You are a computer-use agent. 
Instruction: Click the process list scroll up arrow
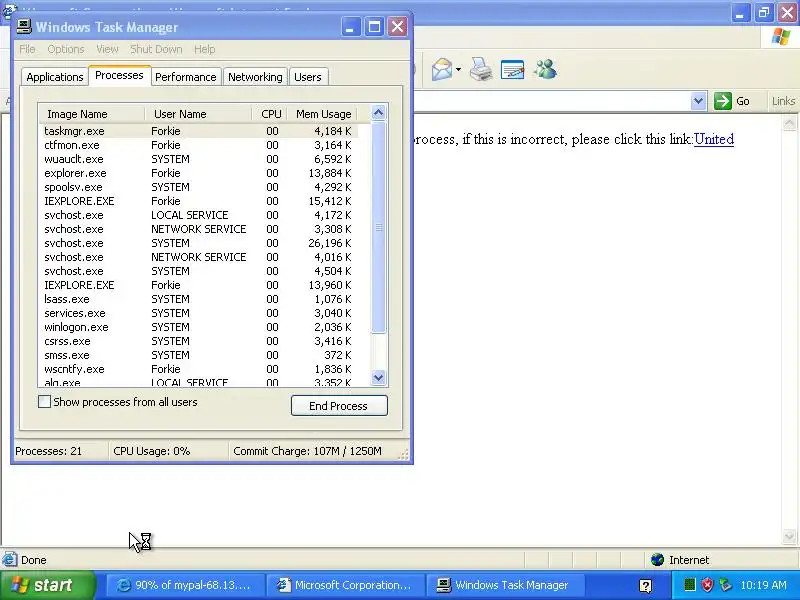click(379, 112)
